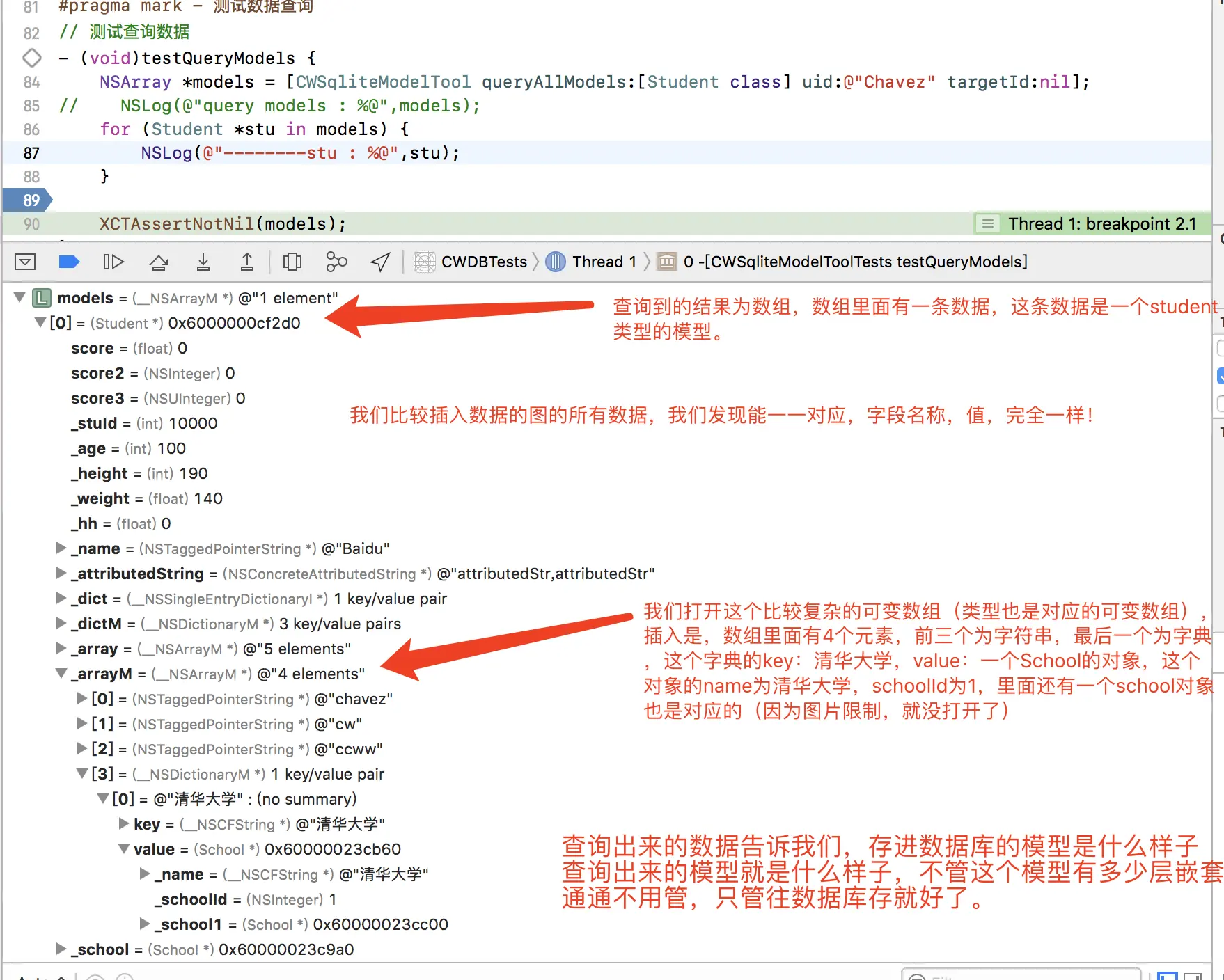Expand _arrayM element [0] chavez
1224x980 pixels.
[82, 699]
